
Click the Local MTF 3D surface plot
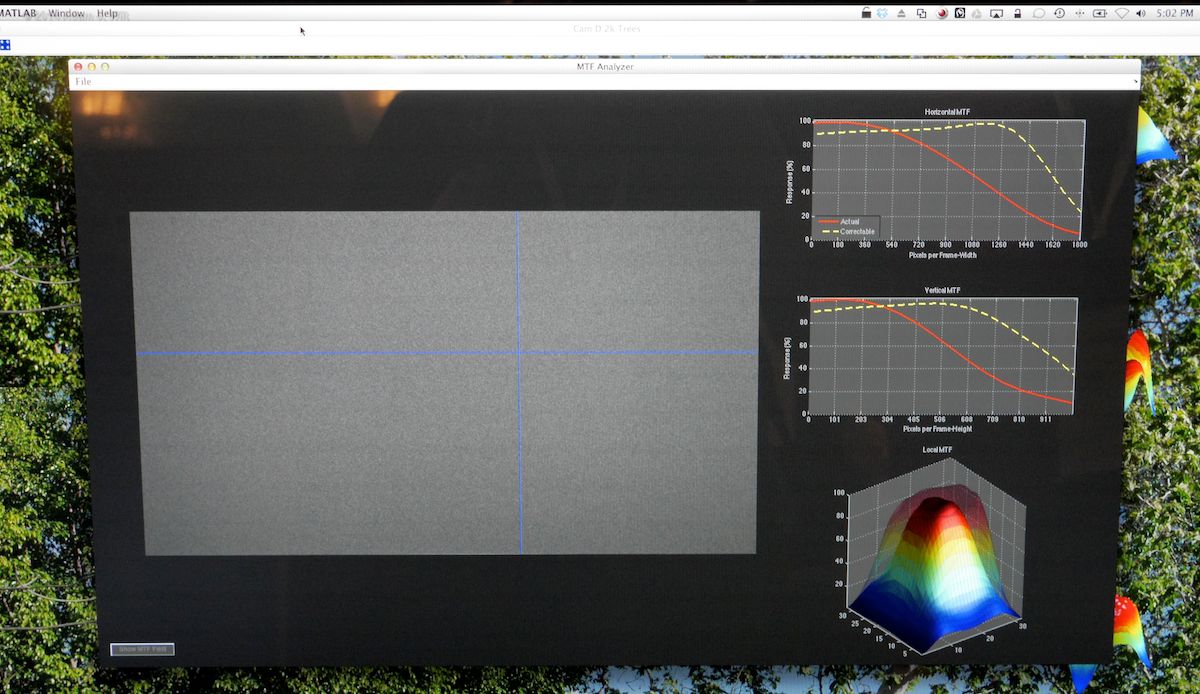[x=936, y=565]
